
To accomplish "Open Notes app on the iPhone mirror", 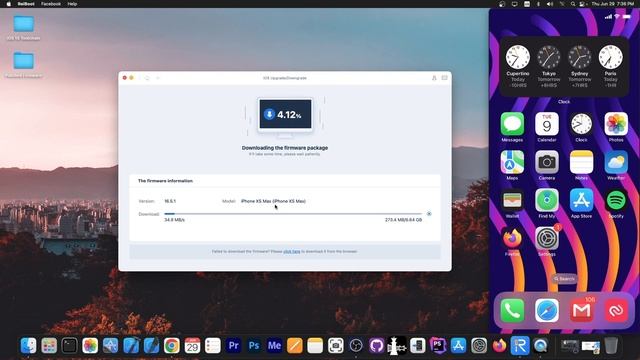I will [x=581, y=162].
